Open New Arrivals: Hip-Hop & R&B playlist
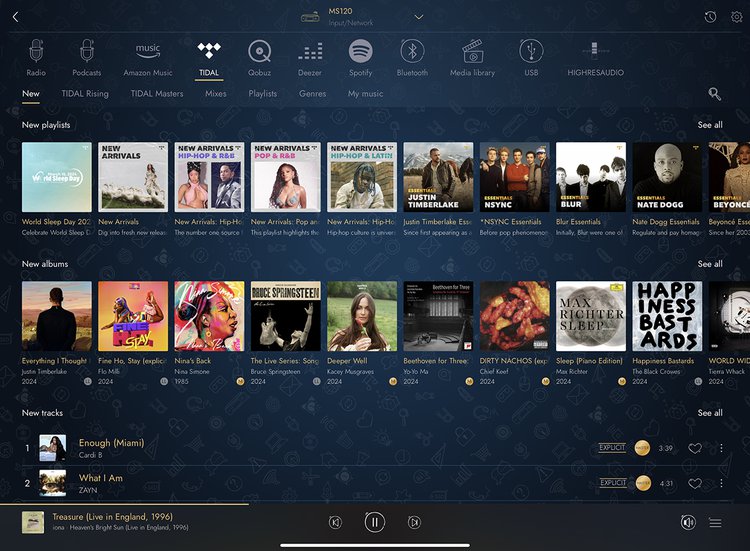This screenshot has width=750, height=551. pyautogui.click(x=210, y=177)
